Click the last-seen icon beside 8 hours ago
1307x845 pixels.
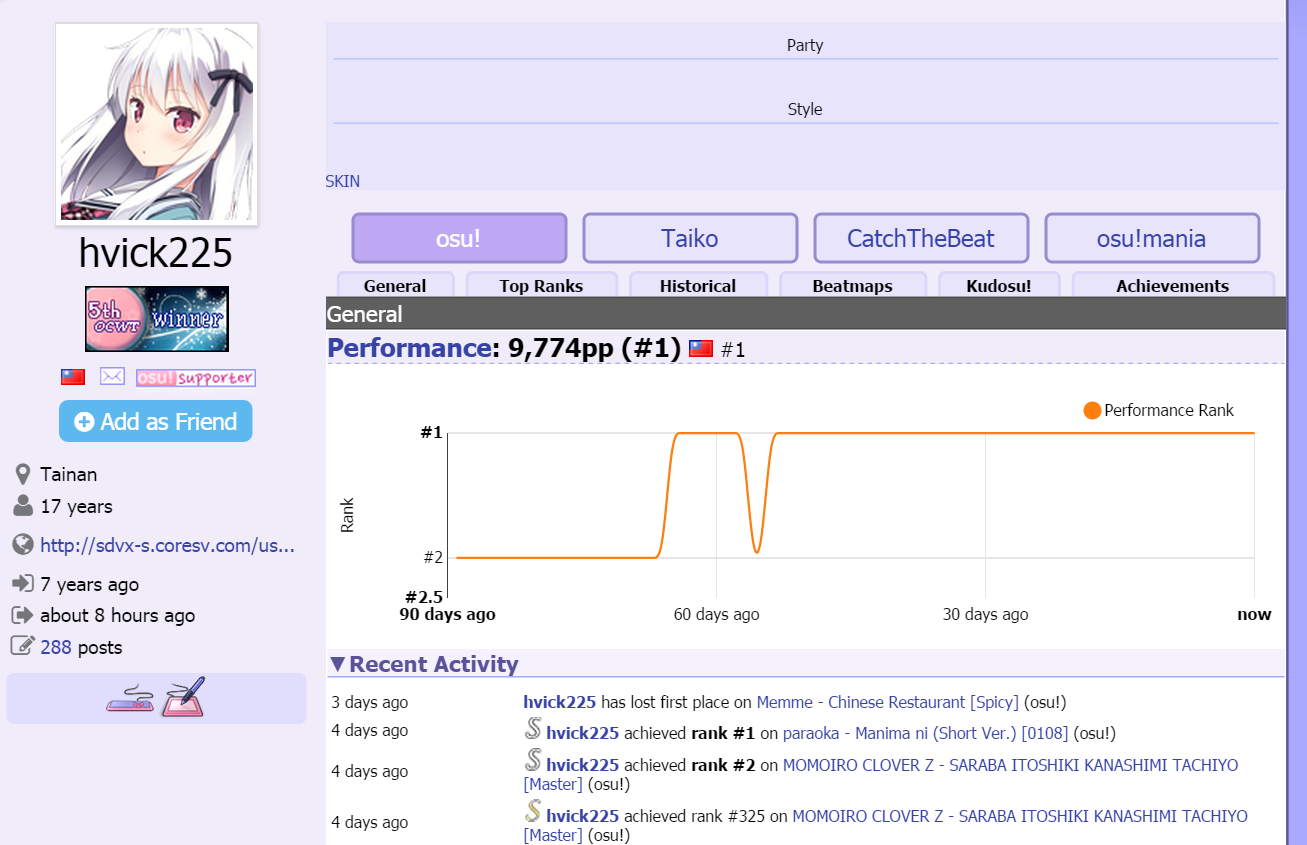pos(22,615)
